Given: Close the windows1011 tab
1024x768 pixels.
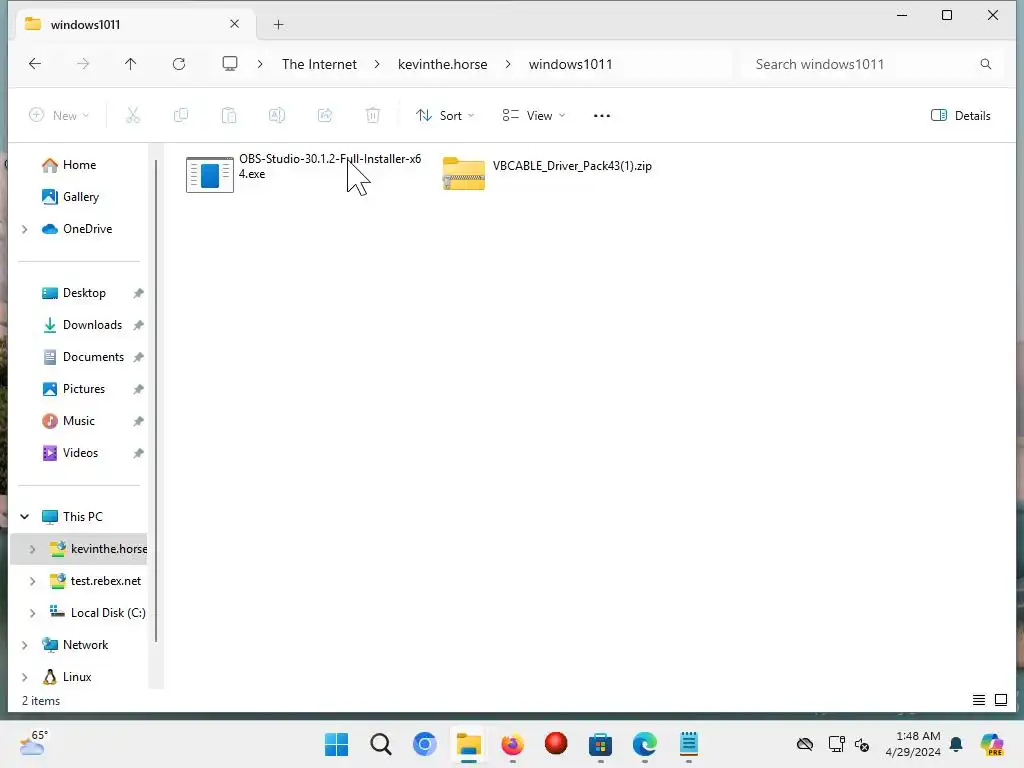Looking at the screenshot, I should click(234, 24).
